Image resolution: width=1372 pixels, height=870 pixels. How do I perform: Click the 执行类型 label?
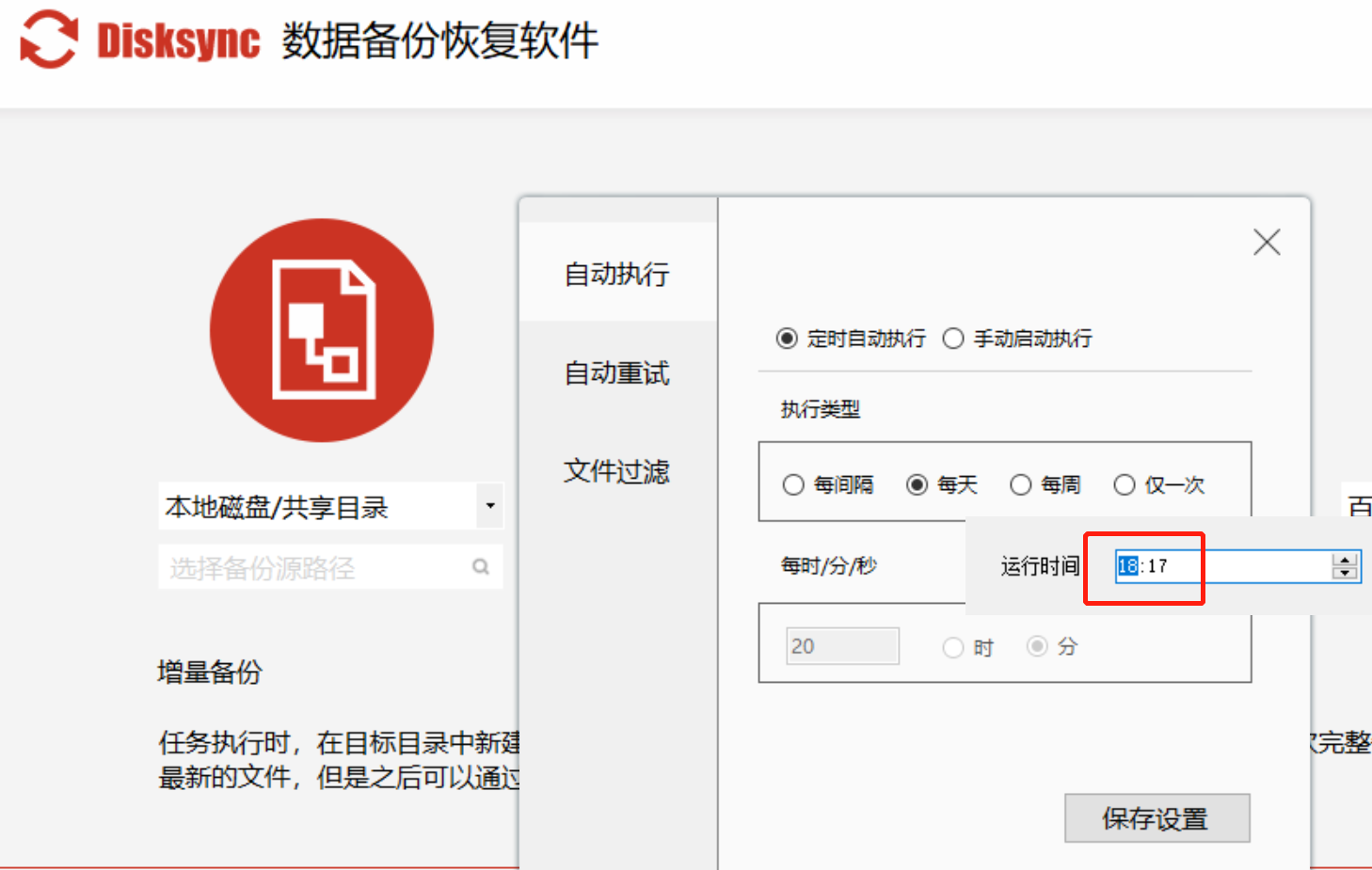coord(821,409)
